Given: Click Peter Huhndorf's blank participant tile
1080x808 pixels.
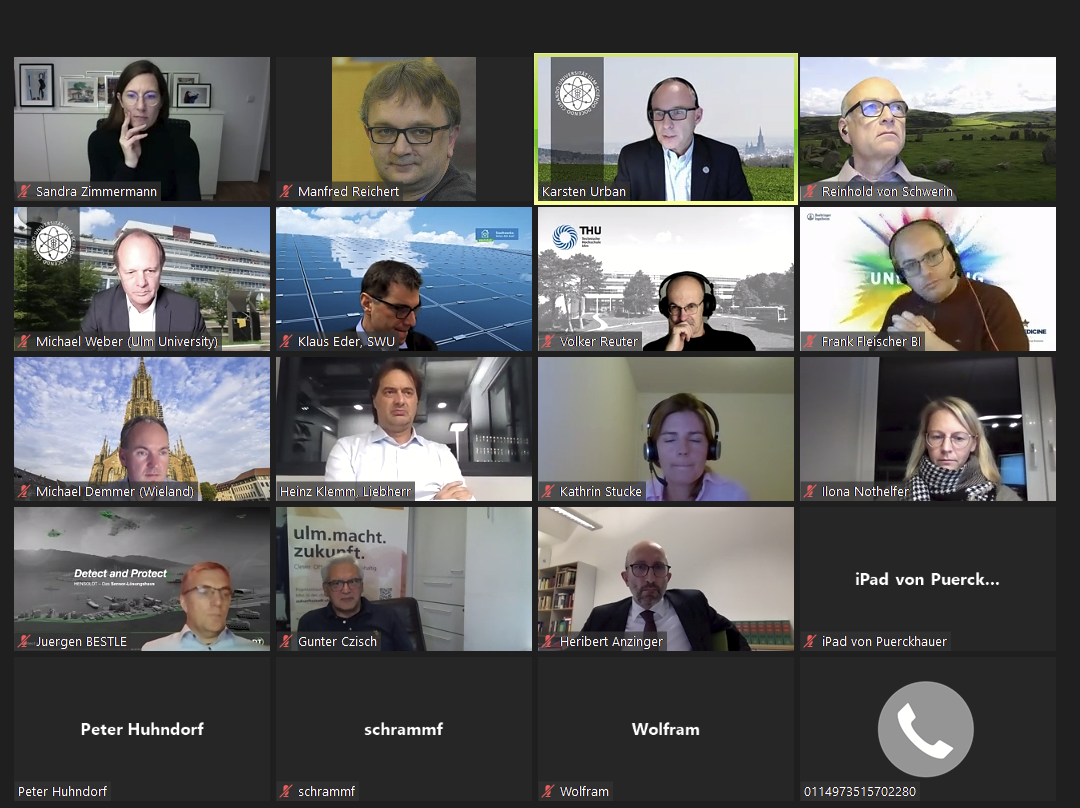Looking at the screenshot, I should click(x=142, y=729).
